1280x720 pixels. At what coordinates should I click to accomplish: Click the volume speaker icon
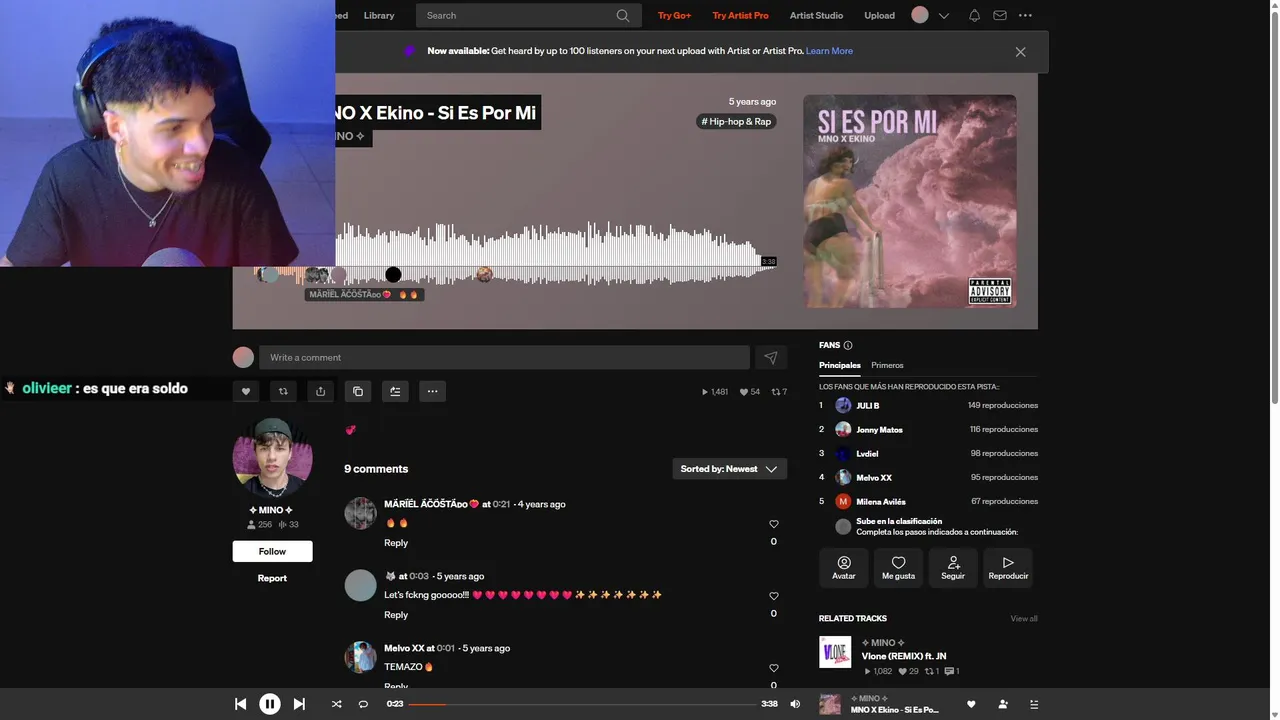[795, 704]
